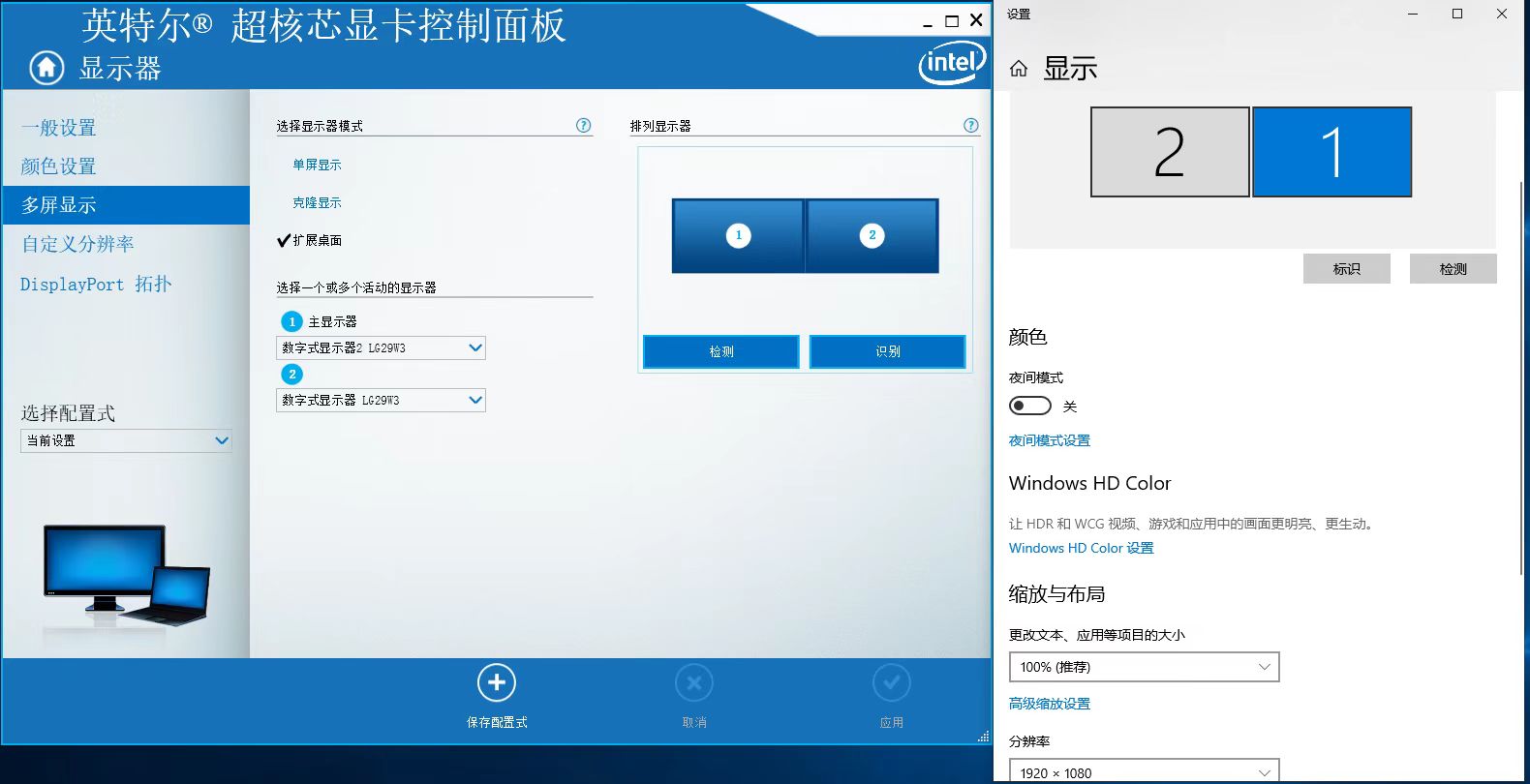Screen dimensions: 1530x784
Task: Toggle the 夜间模式 switch
Action: (1029, 406)
